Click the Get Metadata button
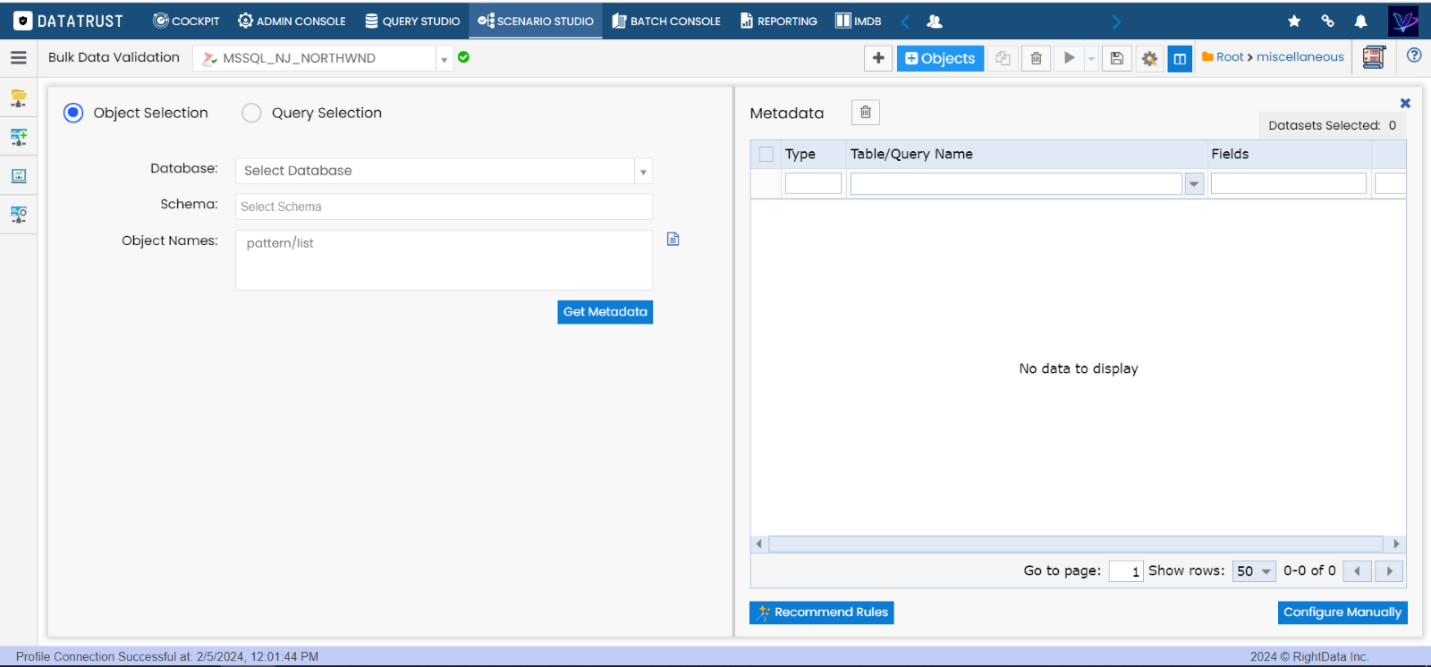 (x=605, y=312)
